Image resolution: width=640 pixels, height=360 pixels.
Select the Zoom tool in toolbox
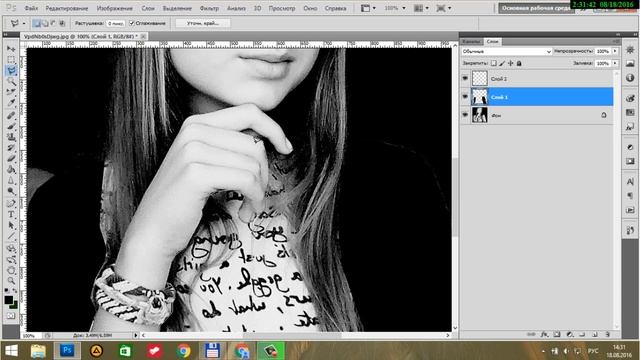click(x=11, y=281)
